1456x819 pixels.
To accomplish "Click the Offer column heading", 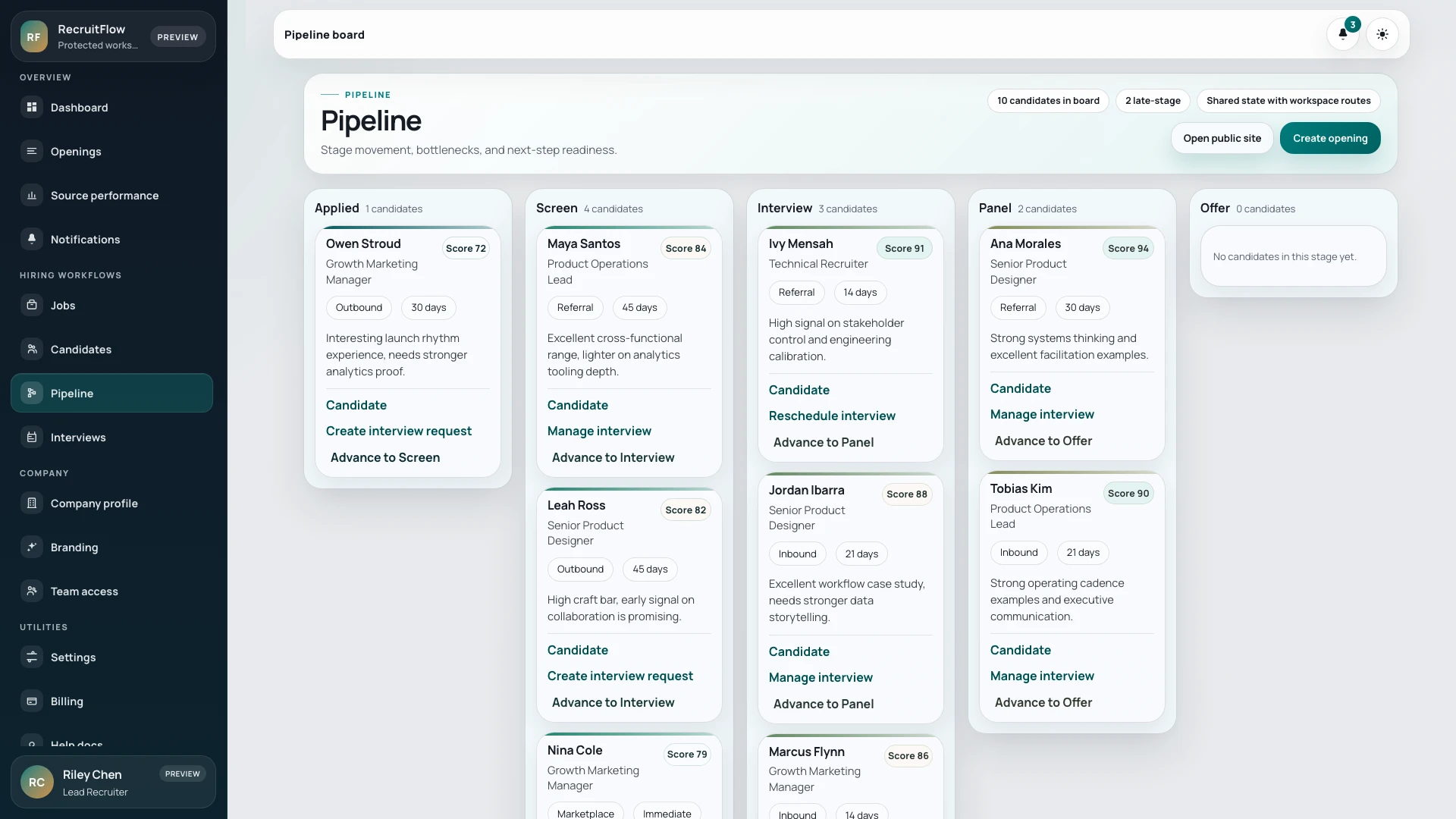I will [1215, 208].
